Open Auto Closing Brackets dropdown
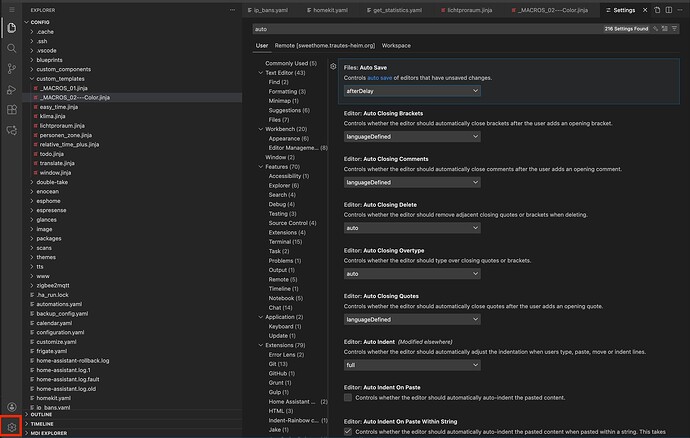Image resolution: width=690 pixels, height=438 pixels. pos(412,136)
